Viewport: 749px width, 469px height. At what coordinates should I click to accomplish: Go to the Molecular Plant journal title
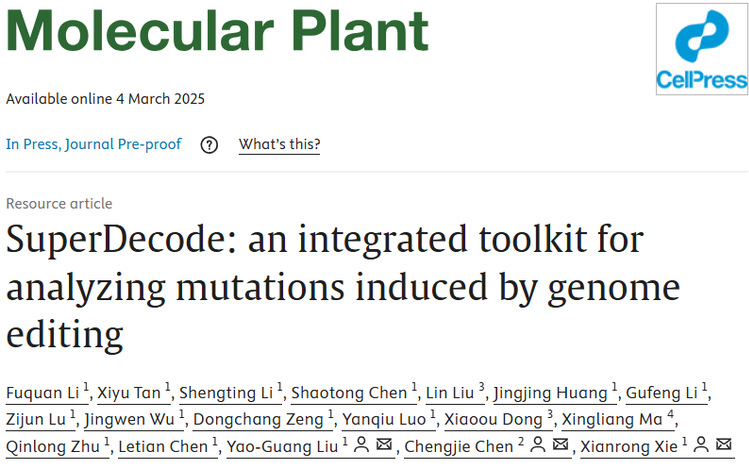click(217, 31)
